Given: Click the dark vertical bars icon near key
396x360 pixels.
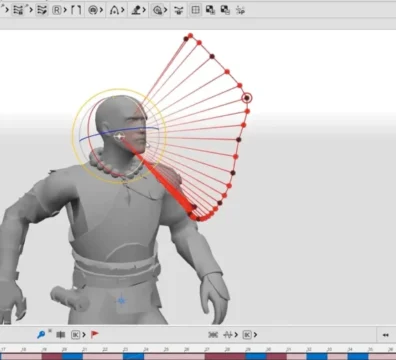Looking at the screenshot, I should pyautogui.click(x=61, y=335).
